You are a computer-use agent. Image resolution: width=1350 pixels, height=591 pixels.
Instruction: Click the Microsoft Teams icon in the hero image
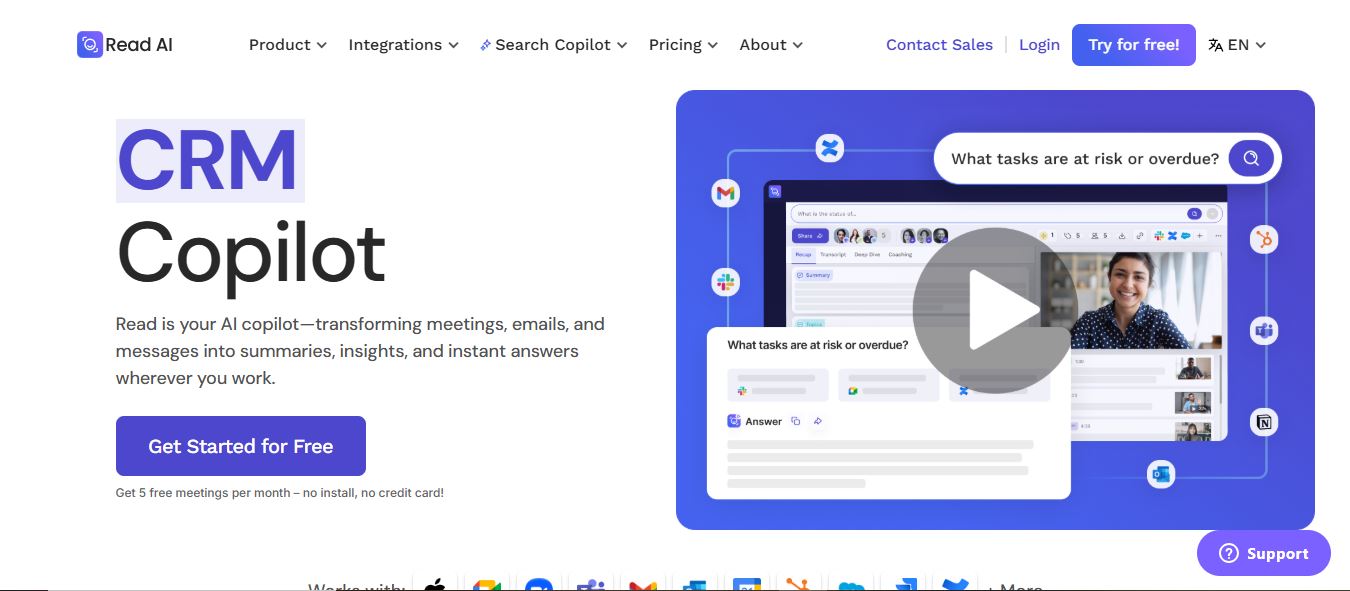pyautogui.click(x=1264, y=330)
